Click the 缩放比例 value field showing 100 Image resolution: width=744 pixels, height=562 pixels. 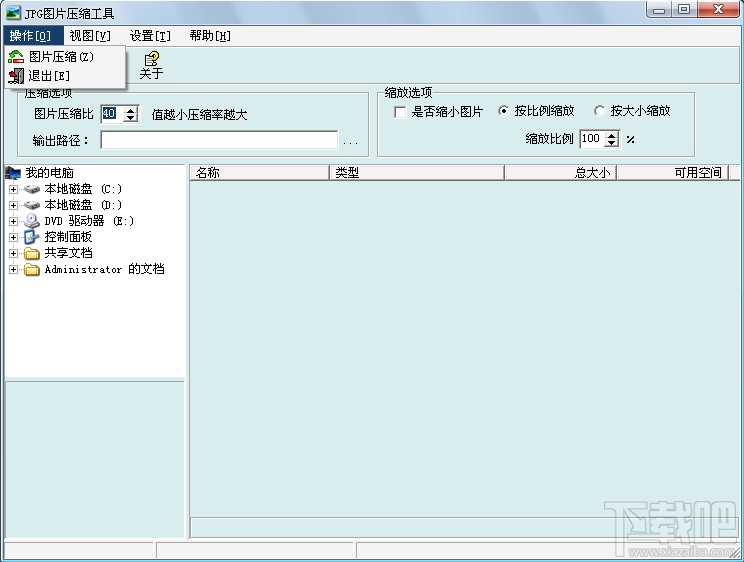tap(593, 139)
